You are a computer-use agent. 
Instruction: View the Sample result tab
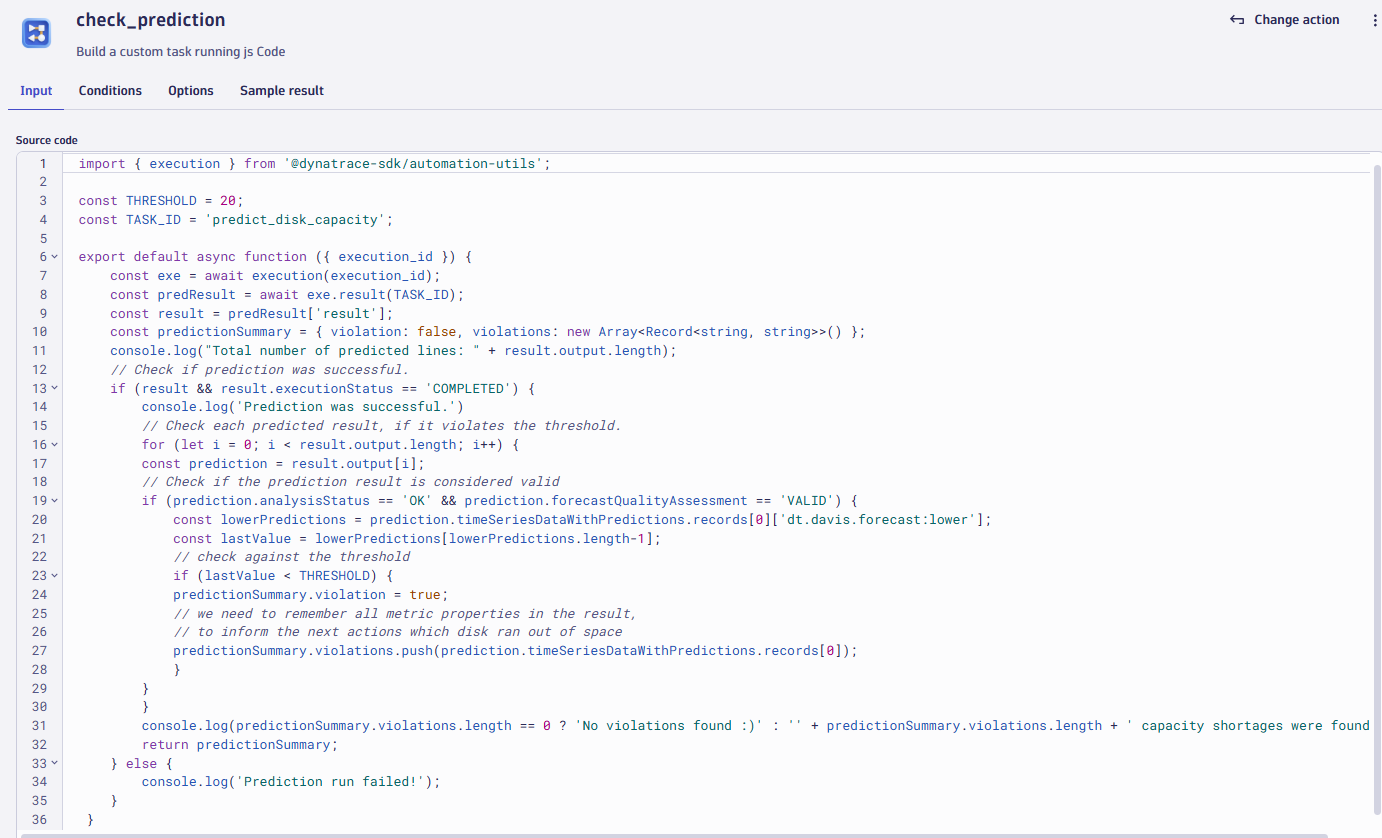[x=281, y=91]
